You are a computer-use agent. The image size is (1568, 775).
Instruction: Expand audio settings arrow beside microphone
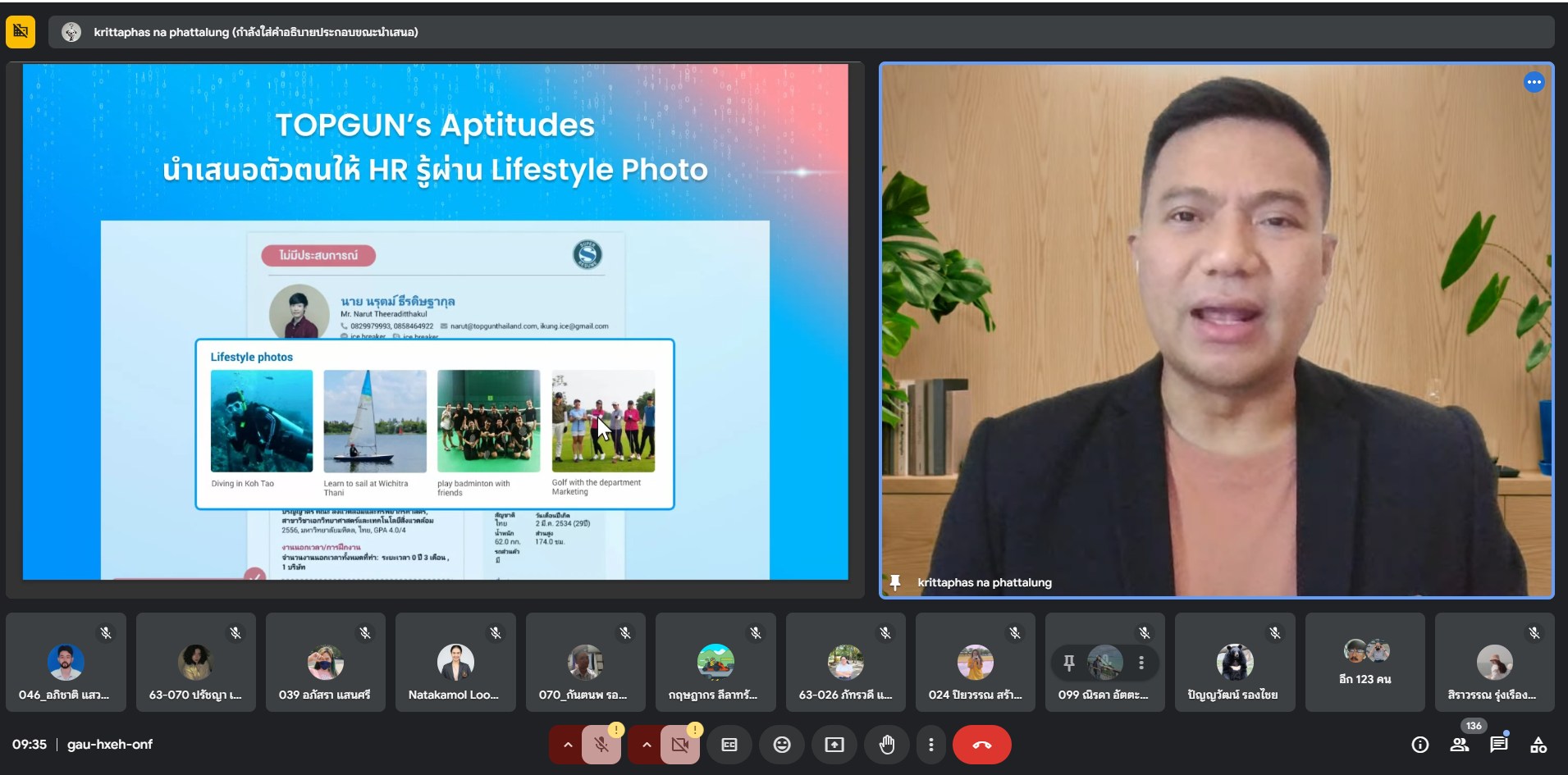point(567,745)
